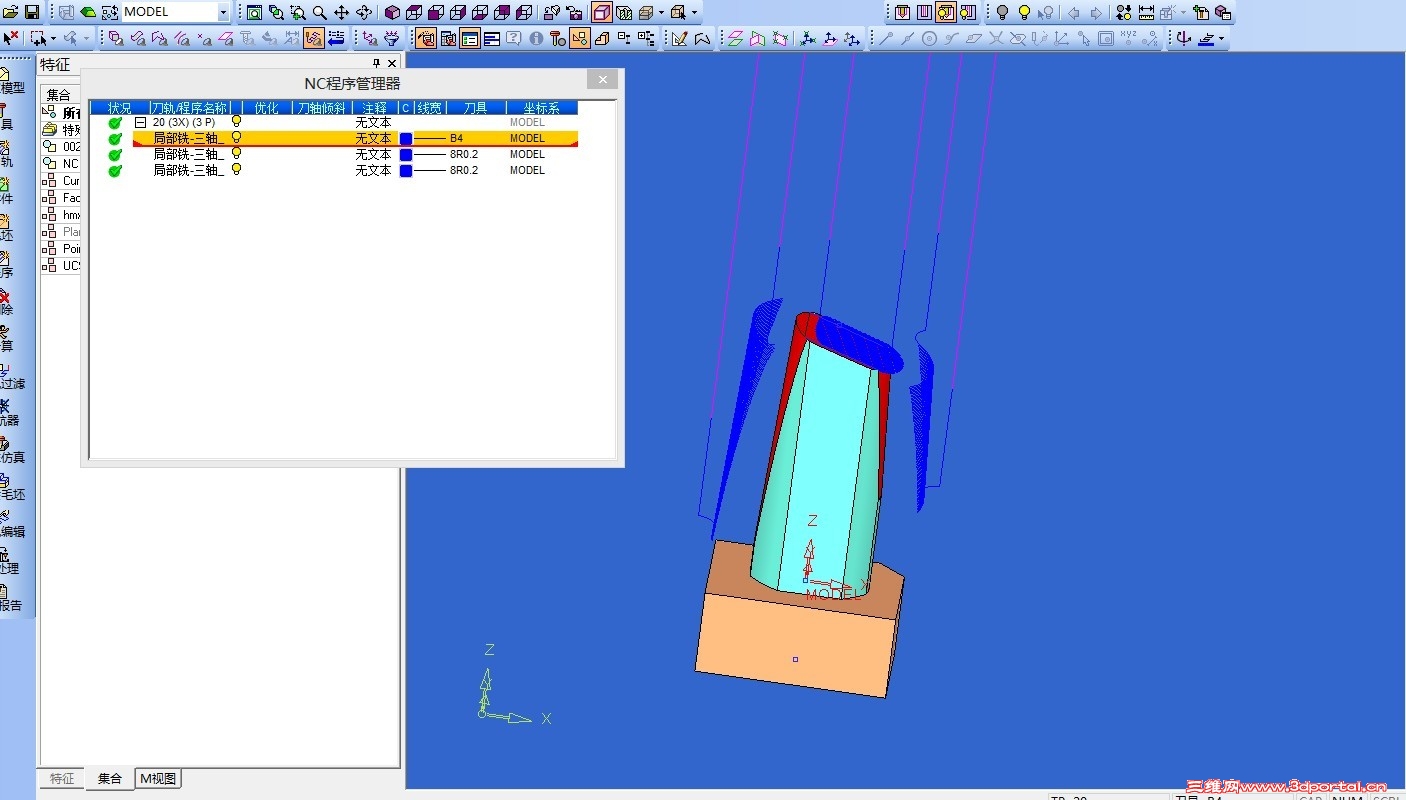The width and height of the screenshot is (1406, 800).
Task: Click the 优化 column header
Action: coord(267,107)
